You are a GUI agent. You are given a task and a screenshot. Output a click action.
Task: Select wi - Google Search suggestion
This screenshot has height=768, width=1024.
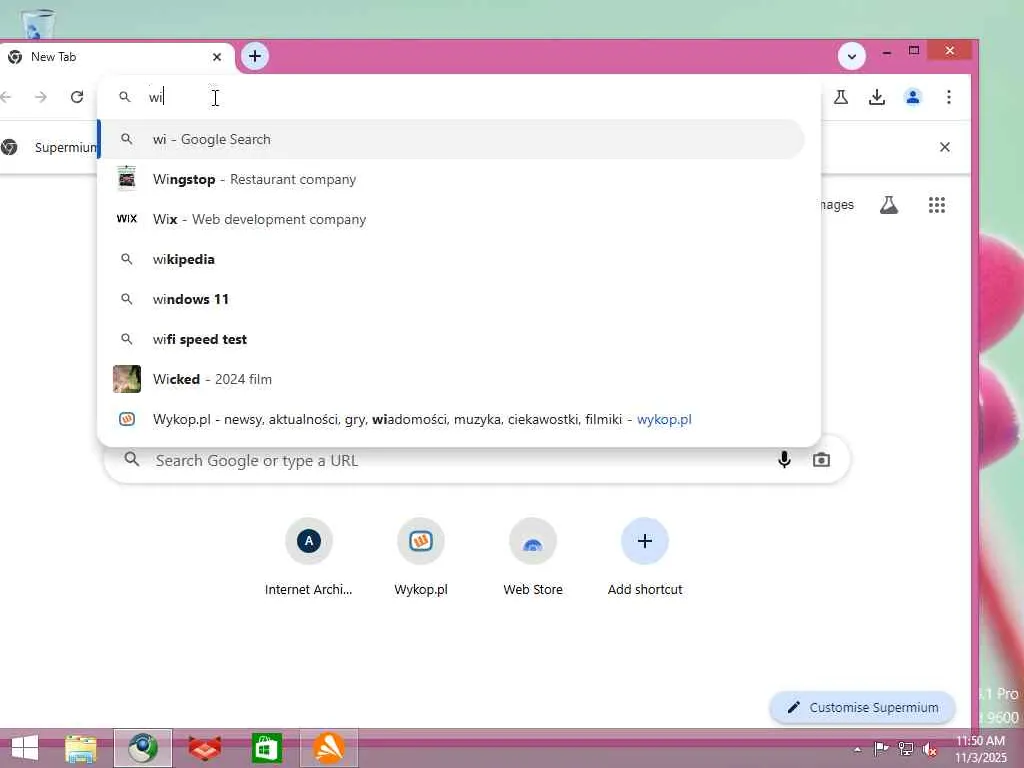point(452,139)
